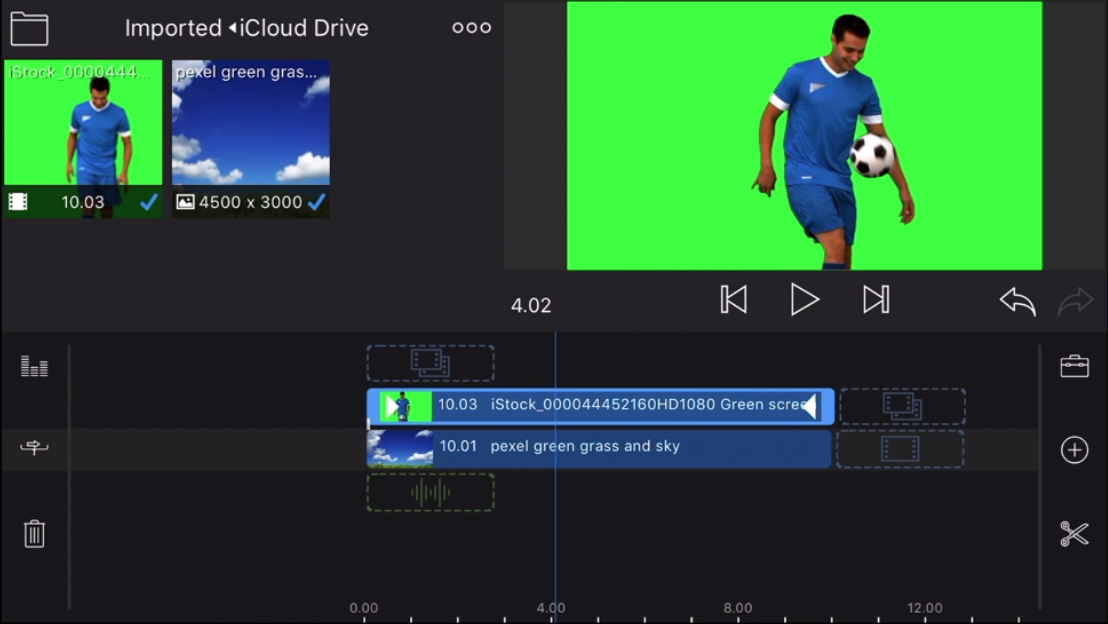Open the toolbox for clip effects
Viewport: 1108px width, 624px height.
click(1074, 365)
